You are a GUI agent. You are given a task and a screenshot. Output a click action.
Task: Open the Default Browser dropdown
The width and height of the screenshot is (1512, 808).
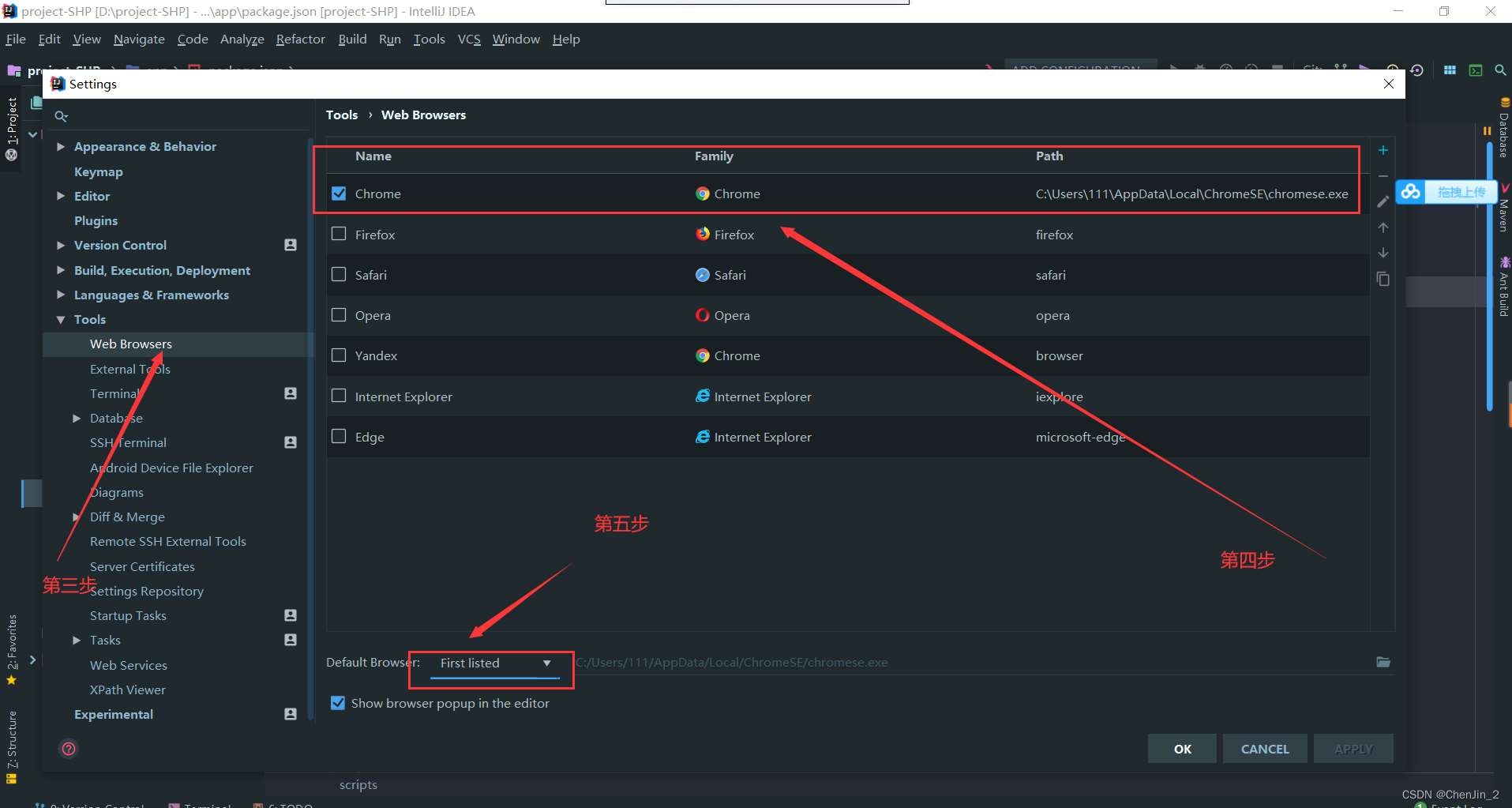(495, 663)
